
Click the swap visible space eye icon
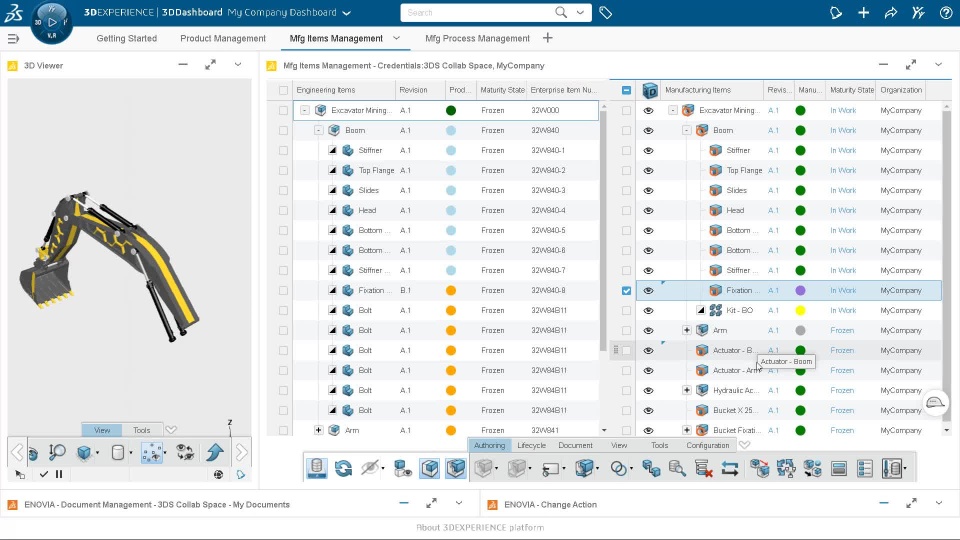(x=185, y=452)
